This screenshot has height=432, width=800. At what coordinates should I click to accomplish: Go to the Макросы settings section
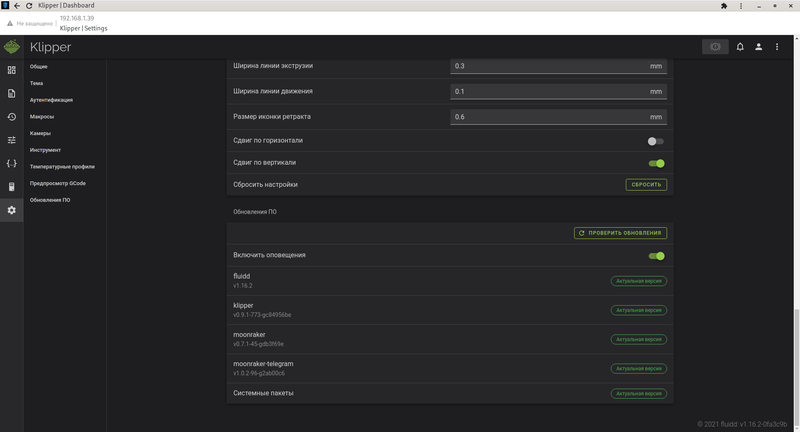[40, 116]
